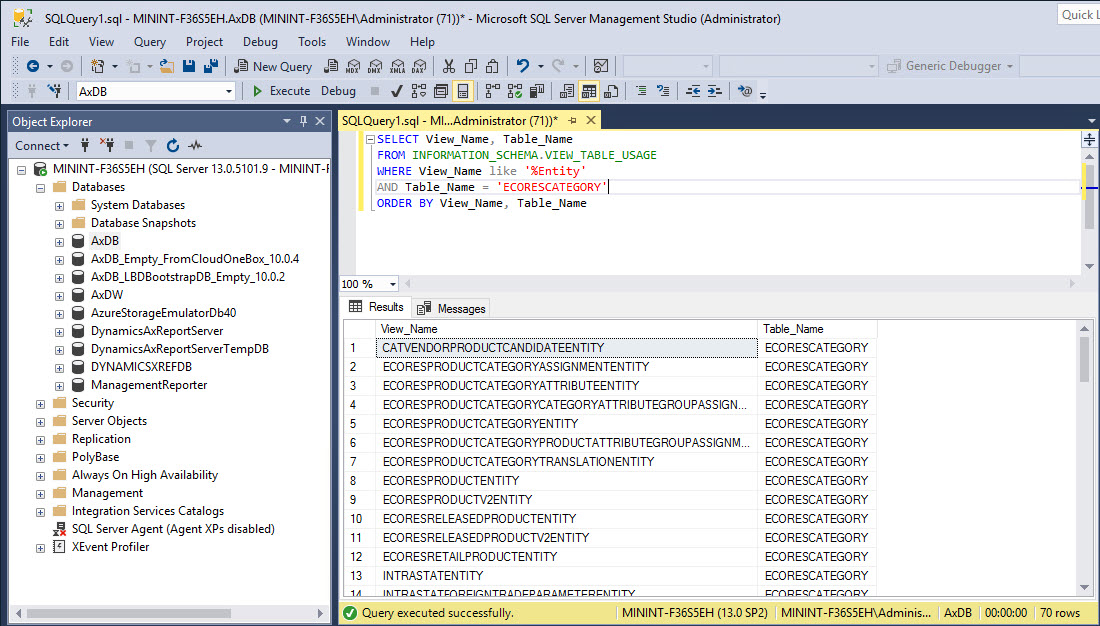1100x626 pixels.
Task: Click the Save file toolbar icon
Action: click(x=189, y=67)
